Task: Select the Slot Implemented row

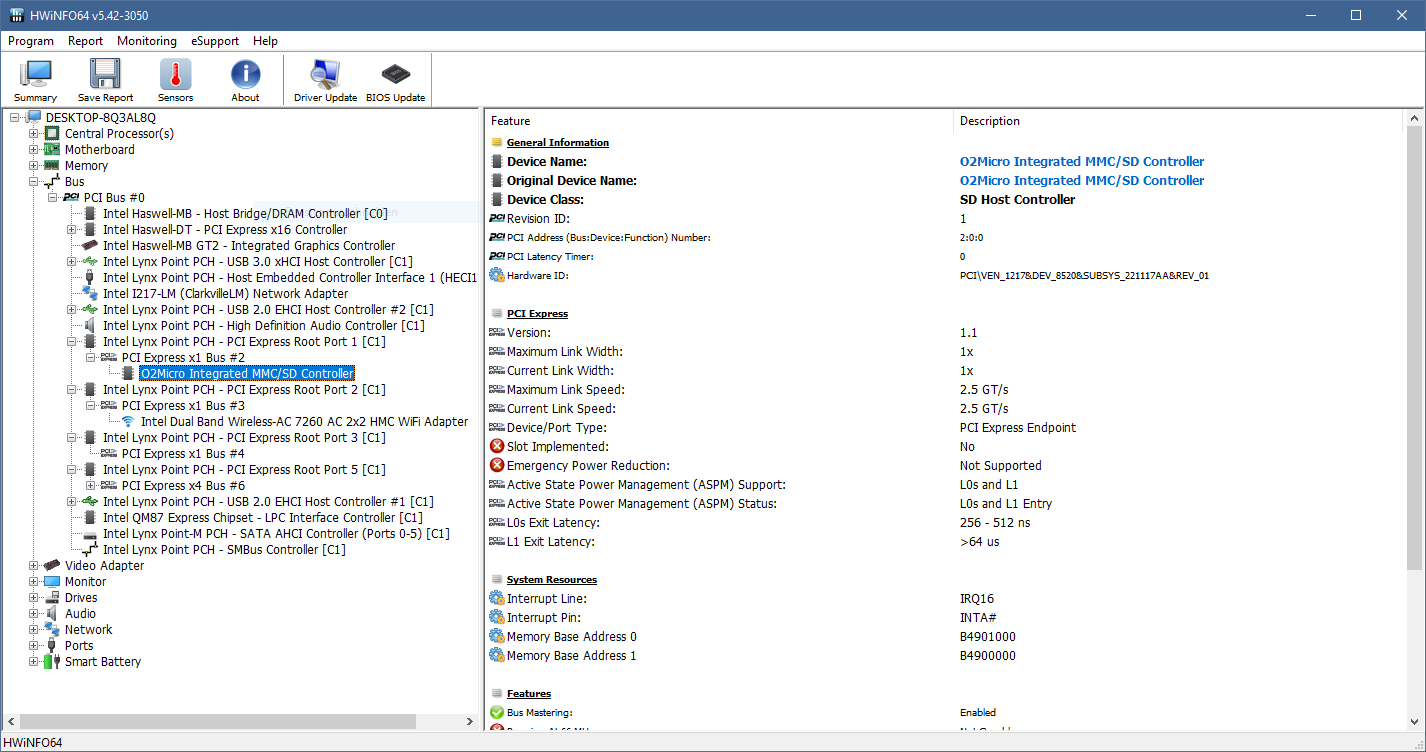Action: tap(945, 447)
